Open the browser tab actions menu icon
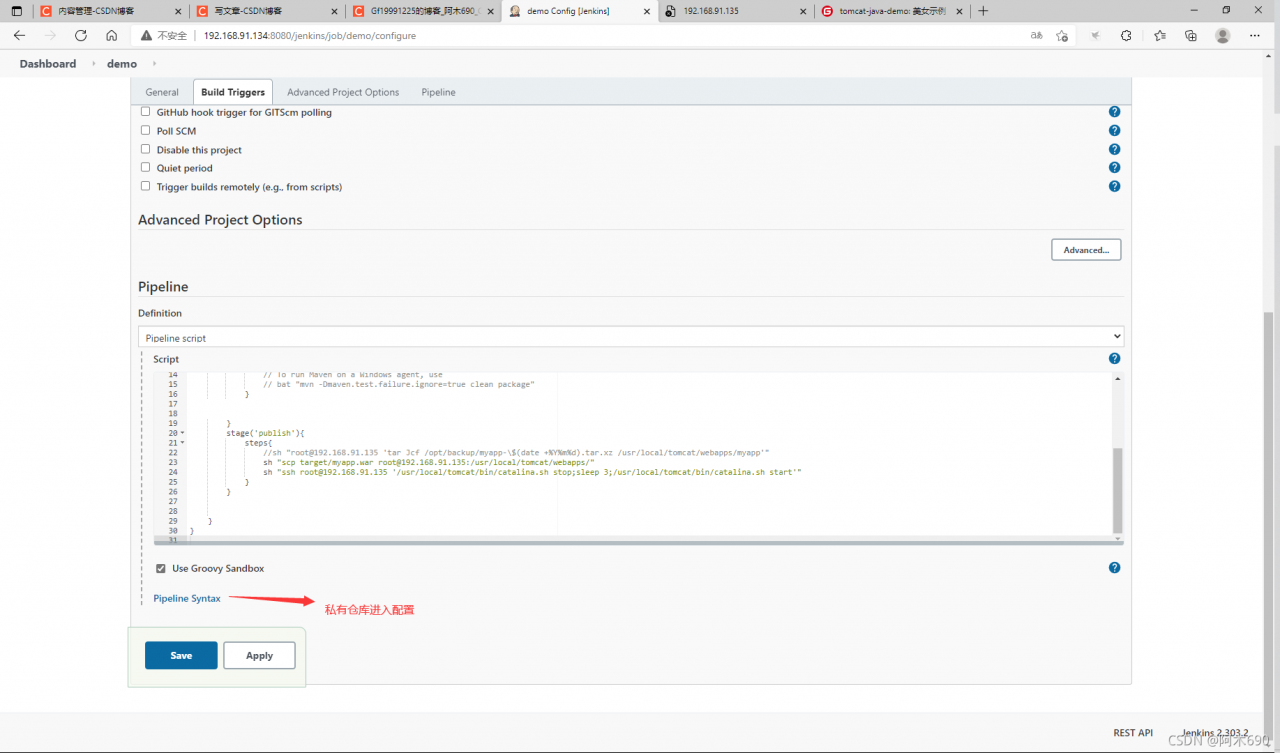 click(16, 11)
